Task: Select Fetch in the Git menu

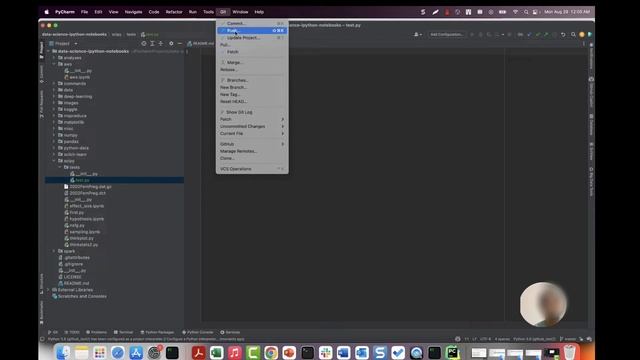Action: 252,52
